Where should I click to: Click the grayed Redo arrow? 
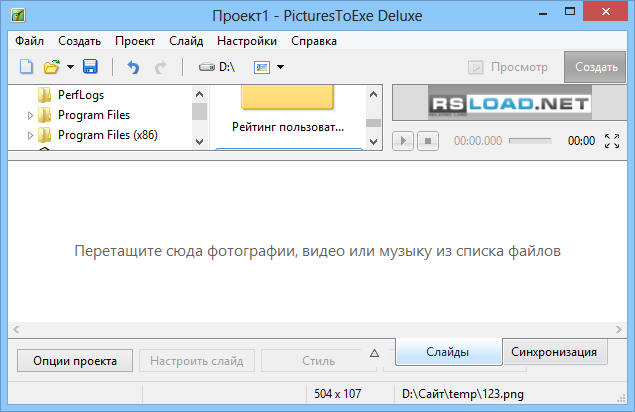pos(161,67)
